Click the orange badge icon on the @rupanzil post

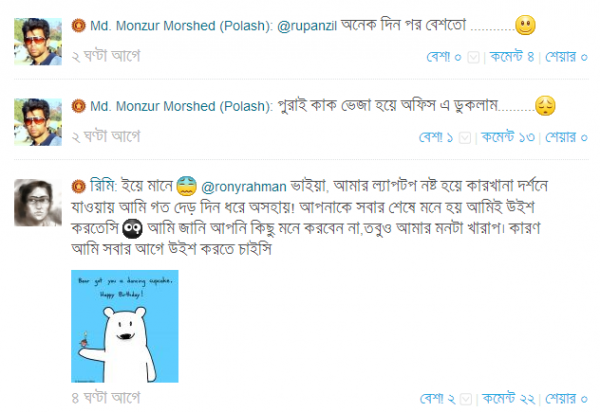coord(78,24)
